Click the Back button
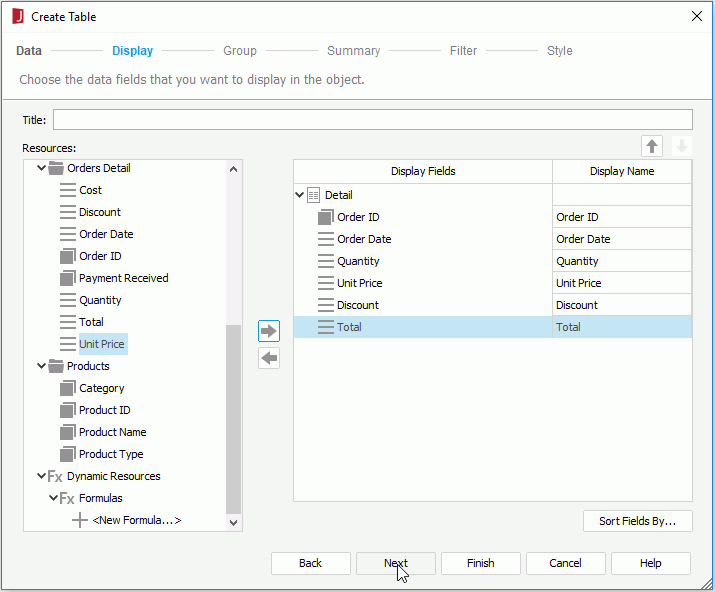 [311, 563]
